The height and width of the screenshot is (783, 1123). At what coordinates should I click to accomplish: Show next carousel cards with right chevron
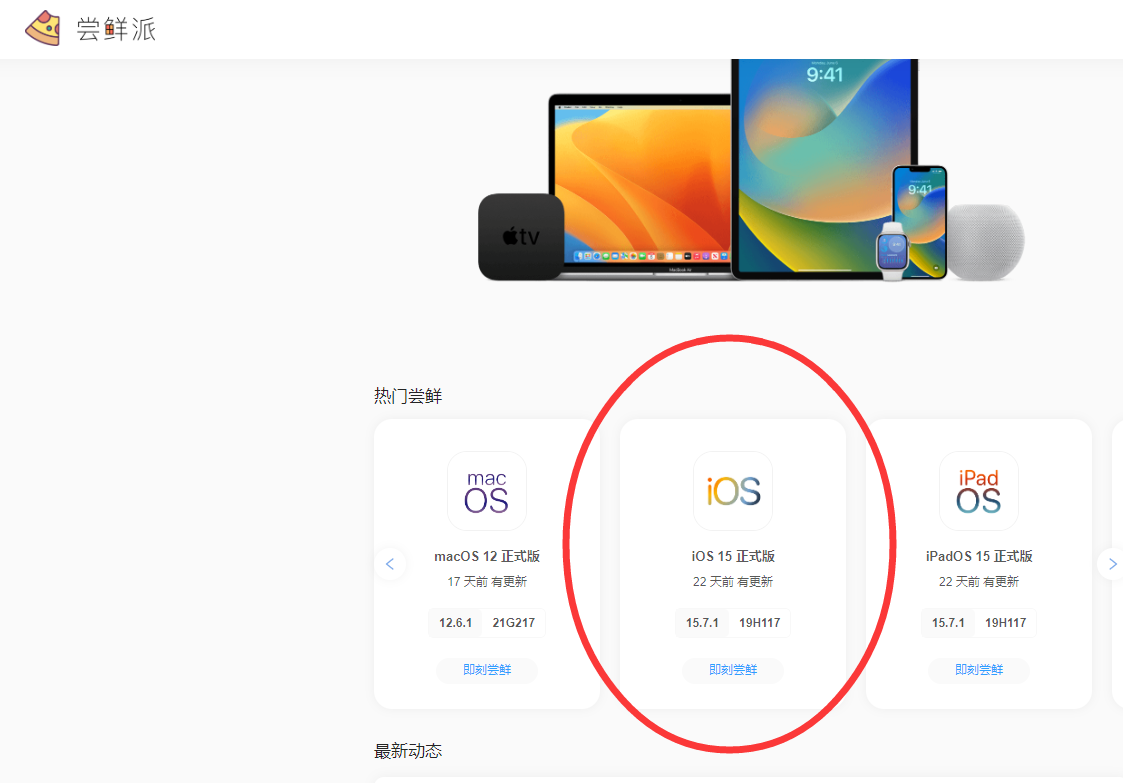[x=1112, y=564]
